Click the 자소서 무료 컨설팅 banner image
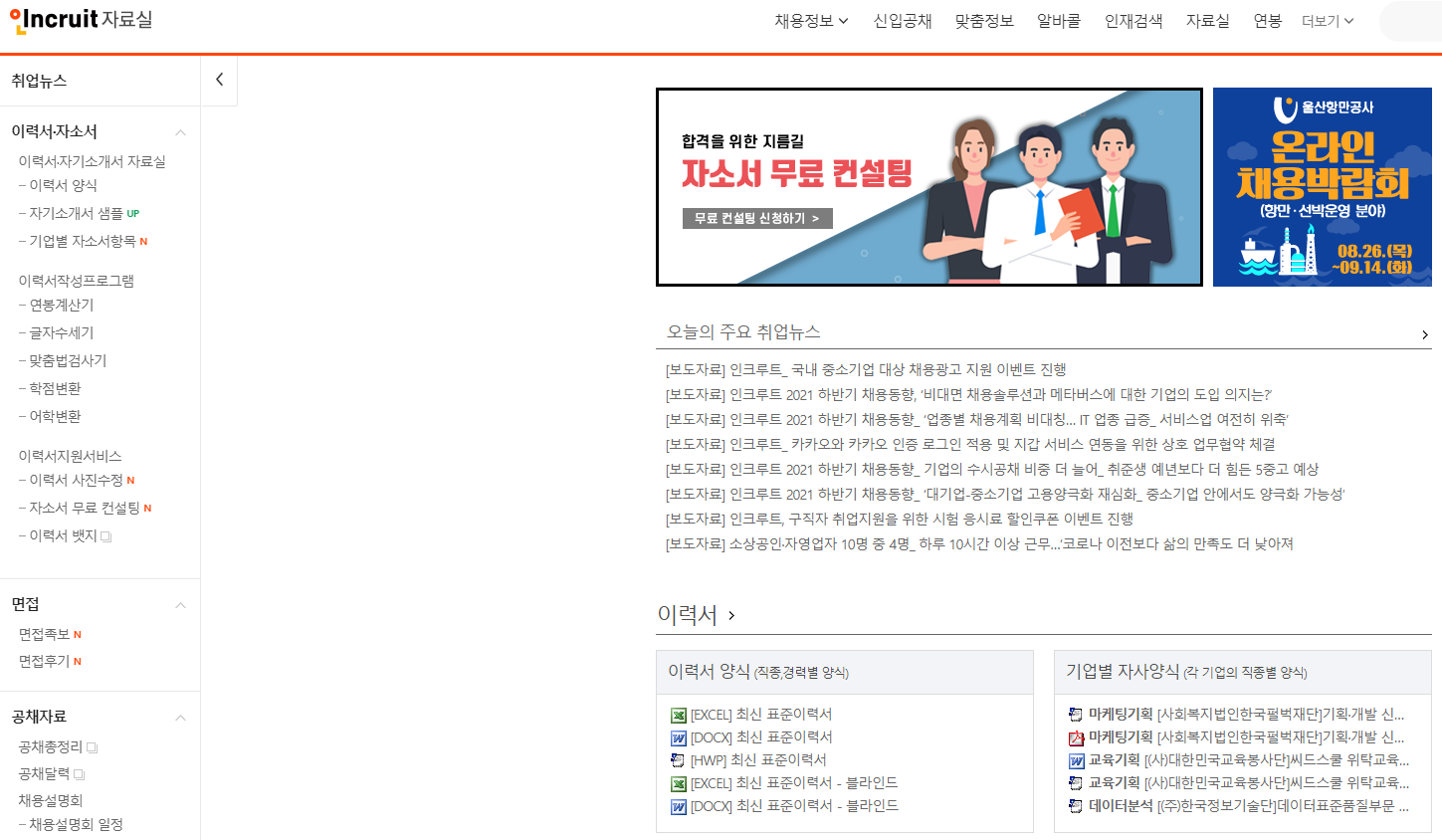Image resolution: width=1442 pixels, height=840 pixels. tap(929, 187)
